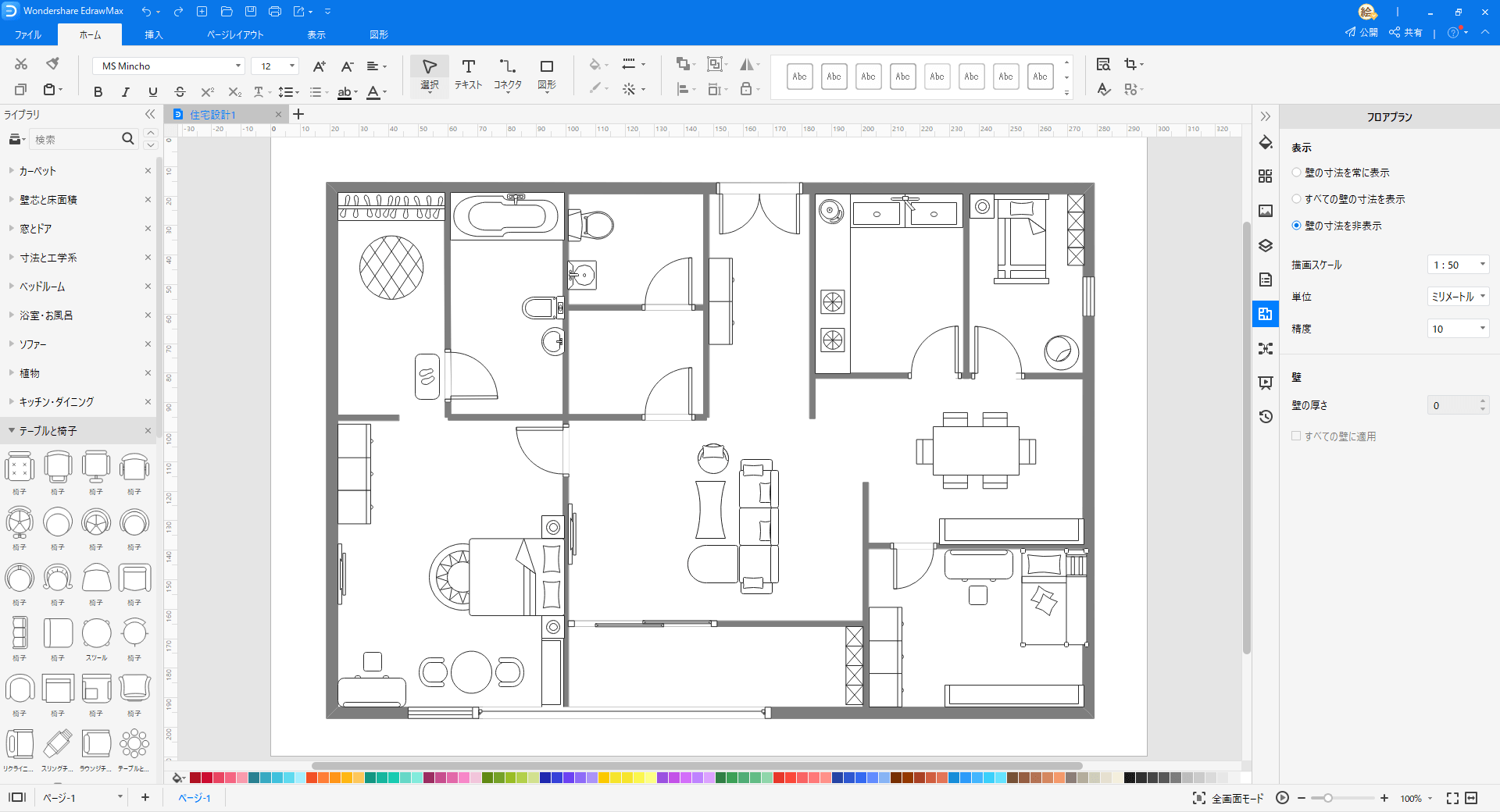Underline the selected text
1500x812 pixels.
pyautogui.click(x=153, y=92)
